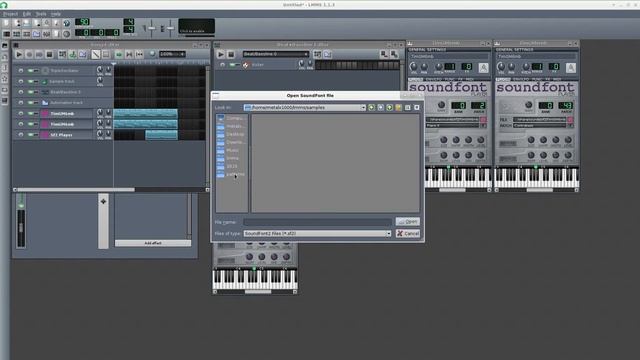The image size is (640, 360).
Task: Open track actions menu for Automation track
Action: pos(21,103)
